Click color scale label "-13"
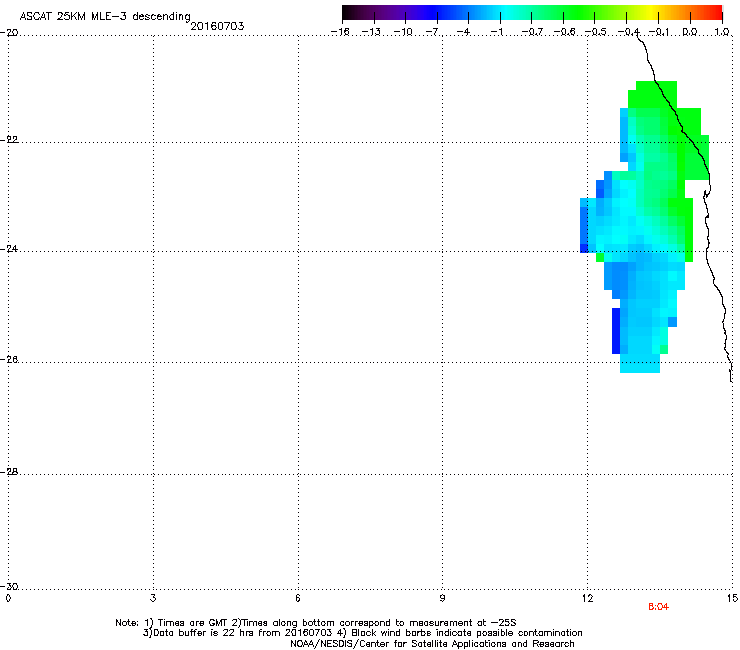This screenshot has height=650, width=740. click(371, 32)
